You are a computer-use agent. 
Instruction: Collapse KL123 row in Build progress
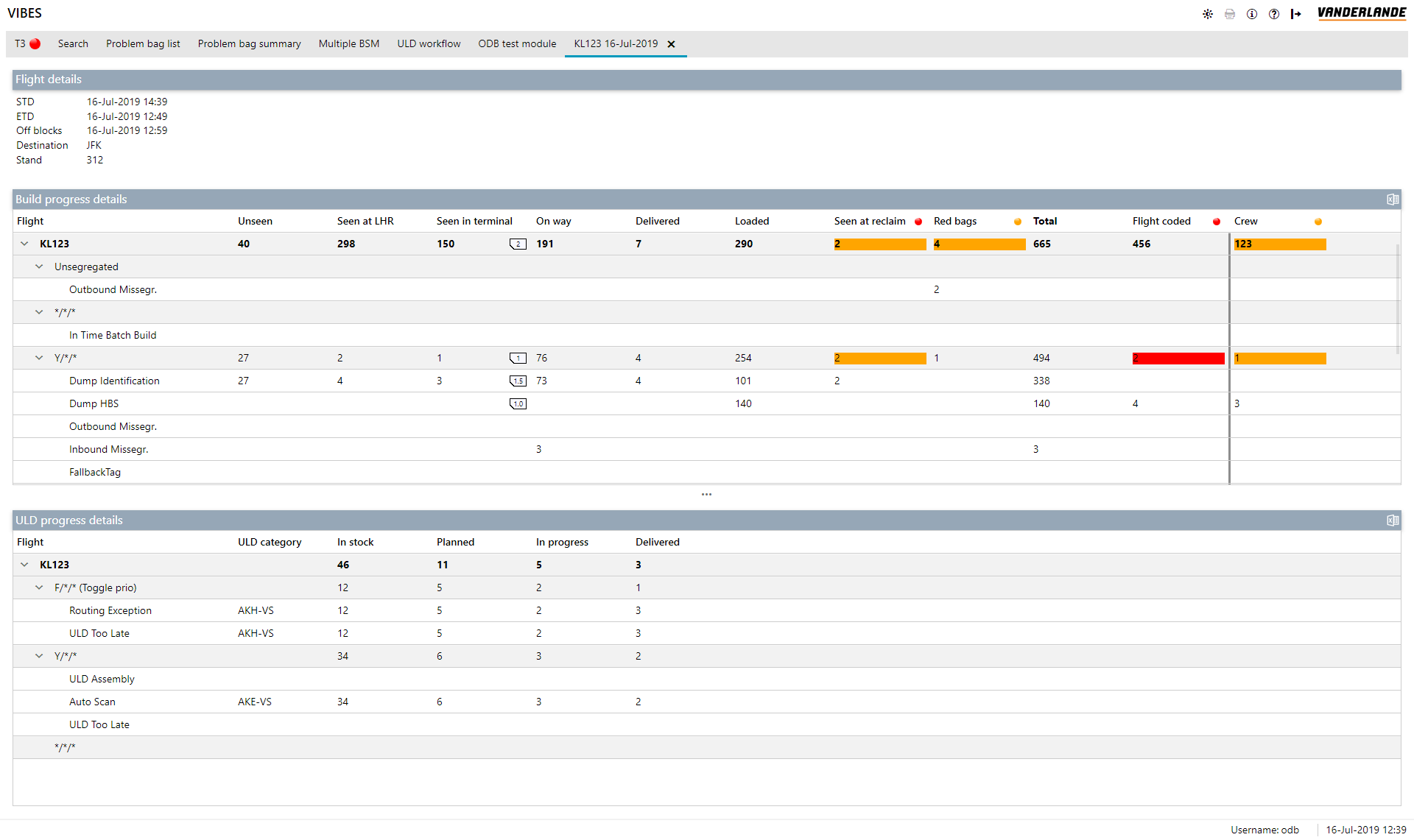pos(24,244)
